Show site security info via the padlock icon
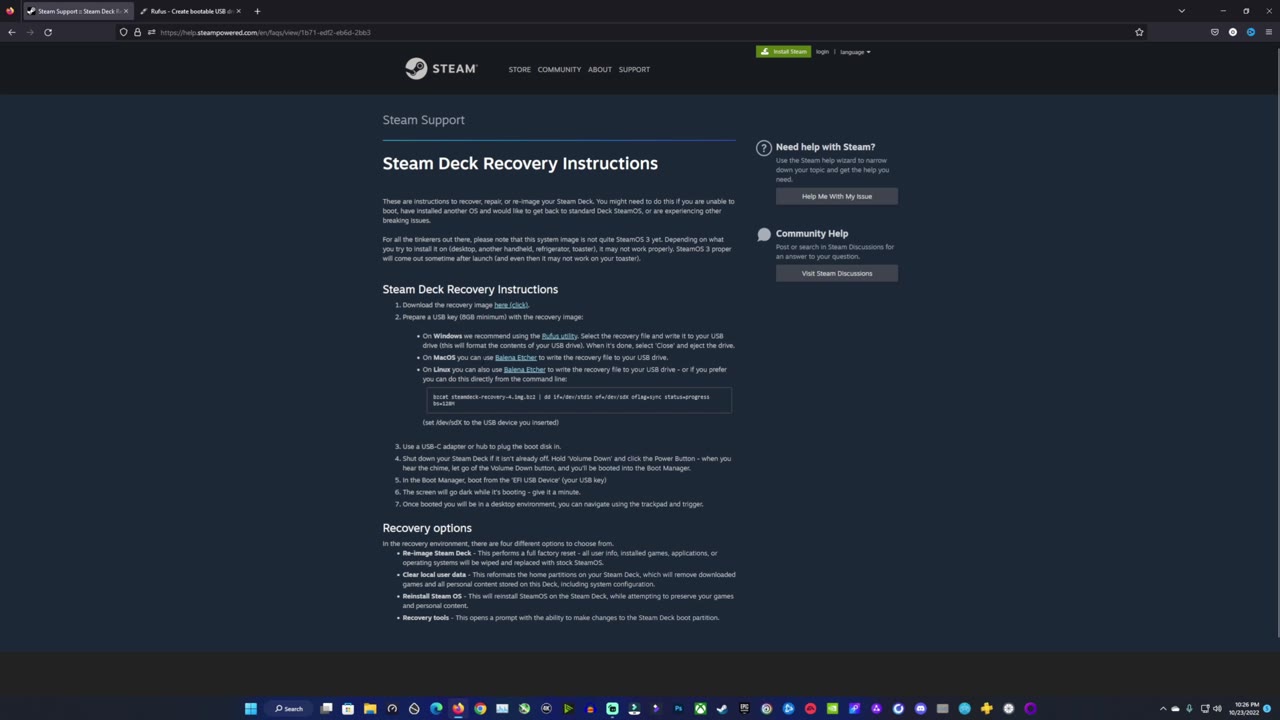The image size is (1280, 720). [138, 32]
